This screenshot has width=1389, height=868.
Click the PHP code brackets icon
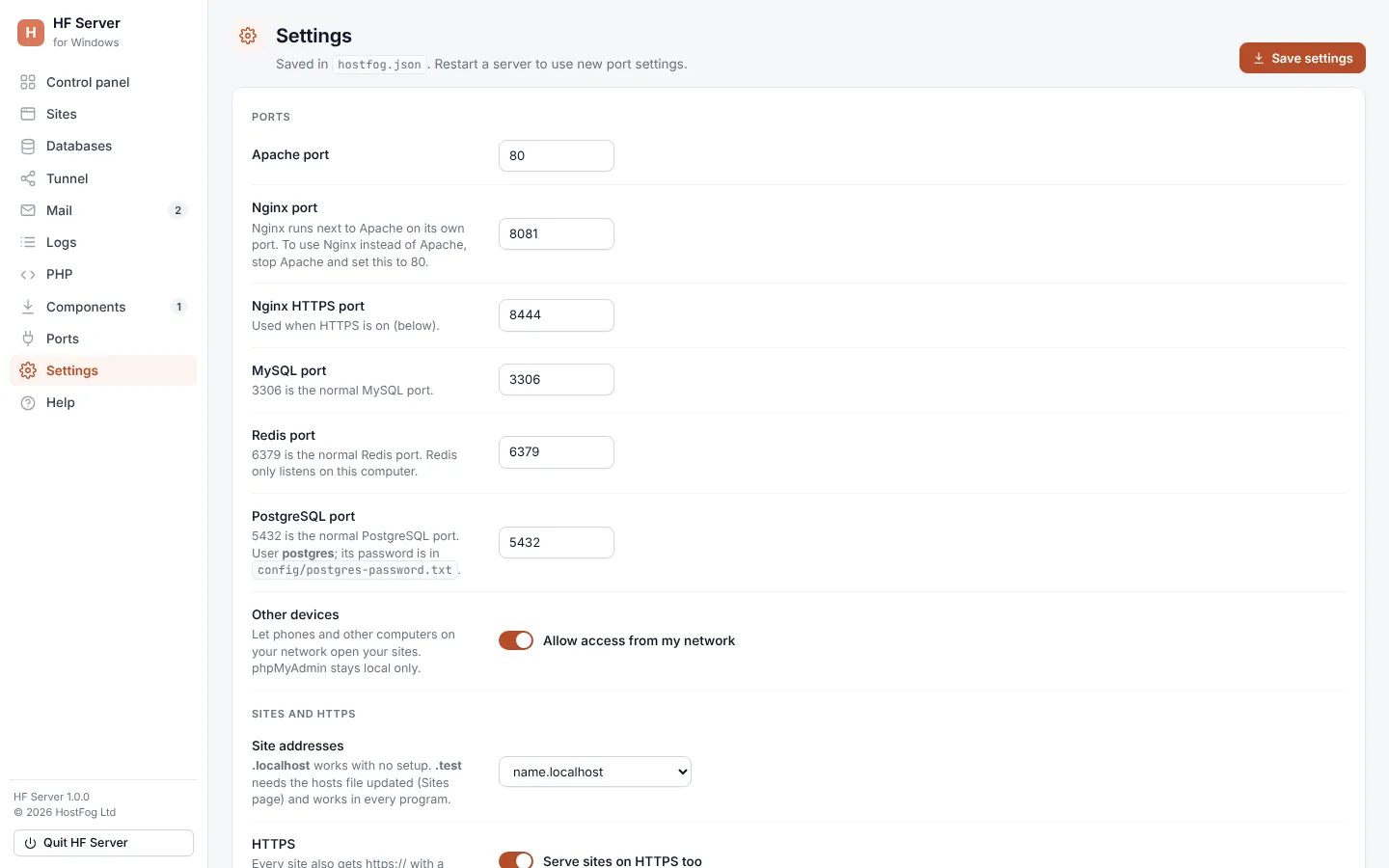(x=28, y=275)
